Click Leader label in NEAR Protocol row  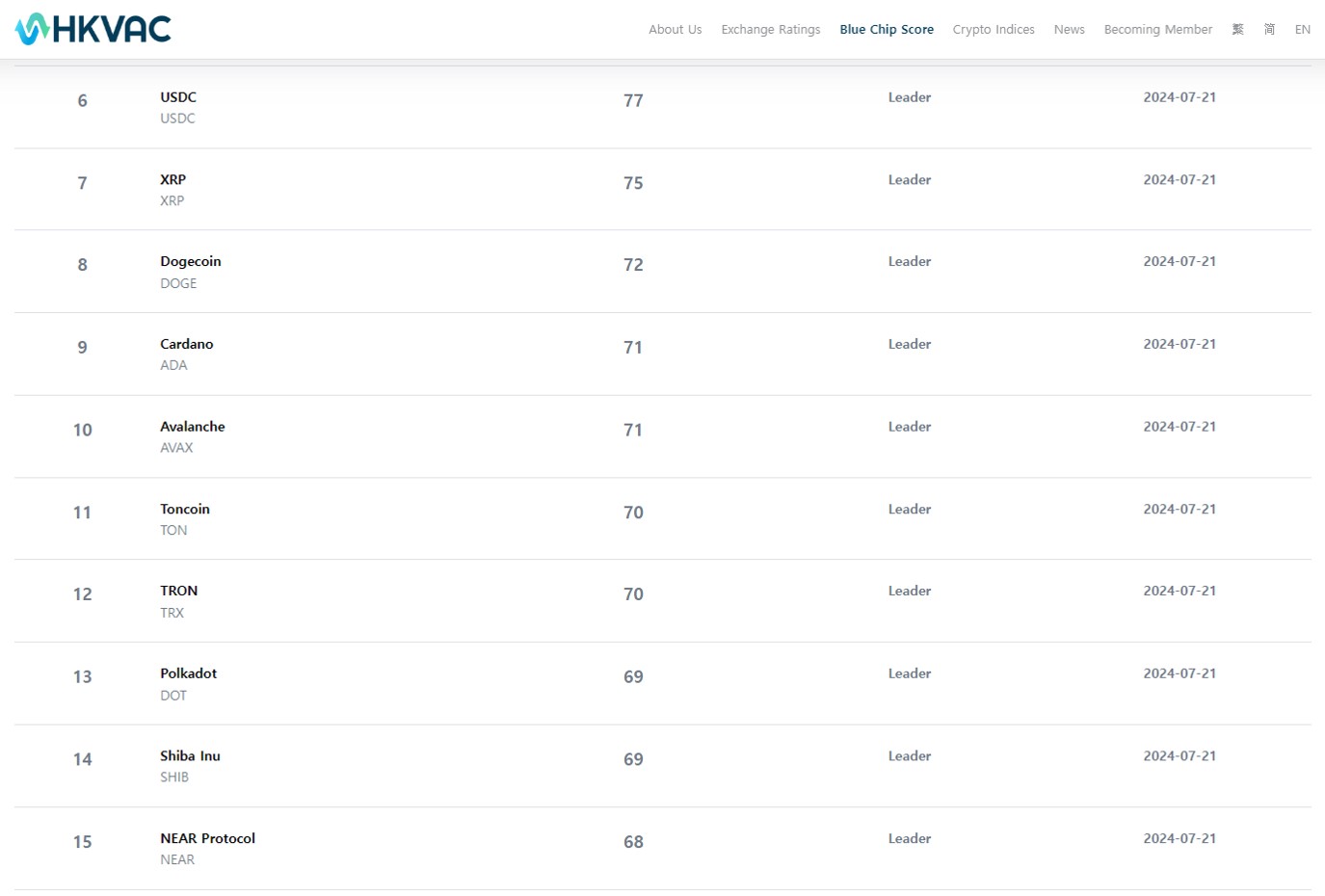tap(910, 839)
